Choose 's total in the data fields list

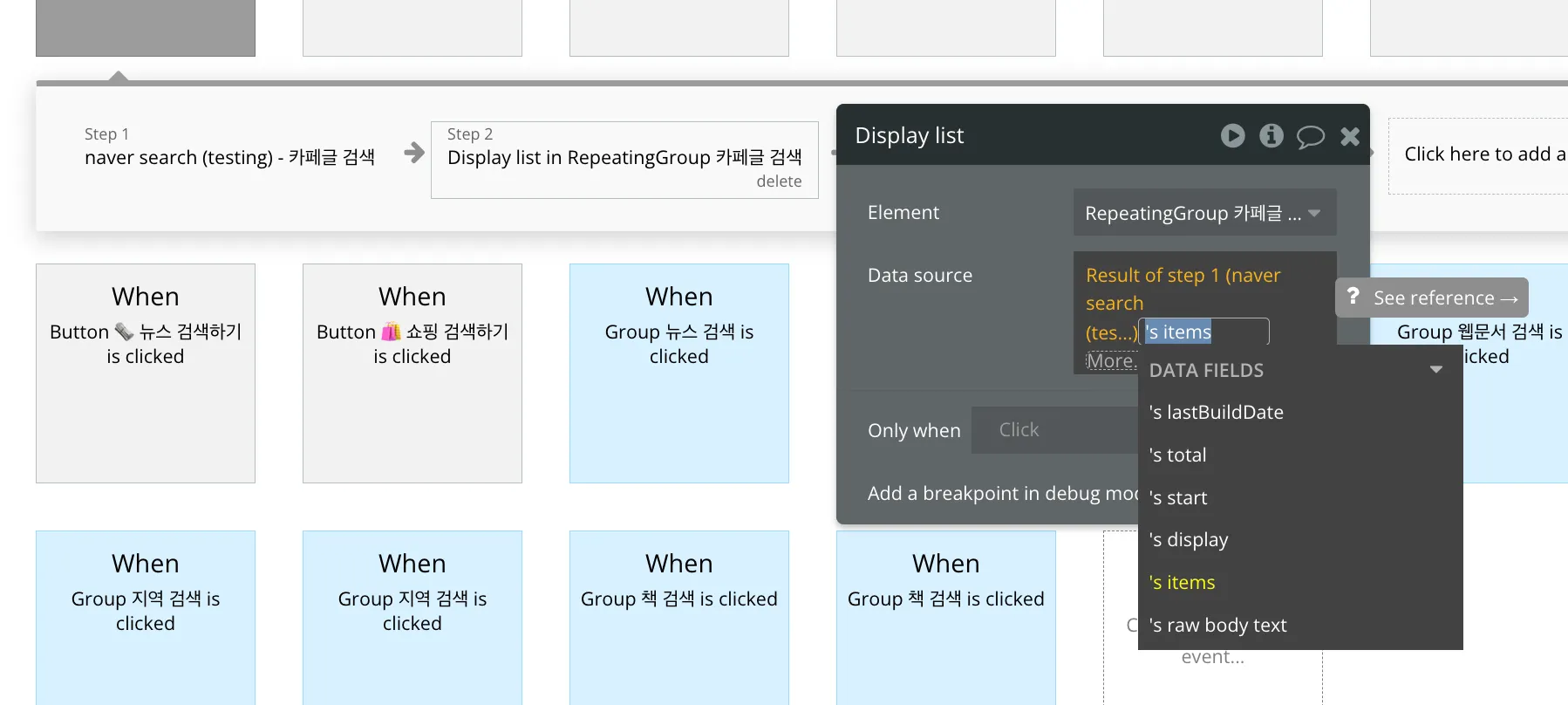click(1177, 455)
